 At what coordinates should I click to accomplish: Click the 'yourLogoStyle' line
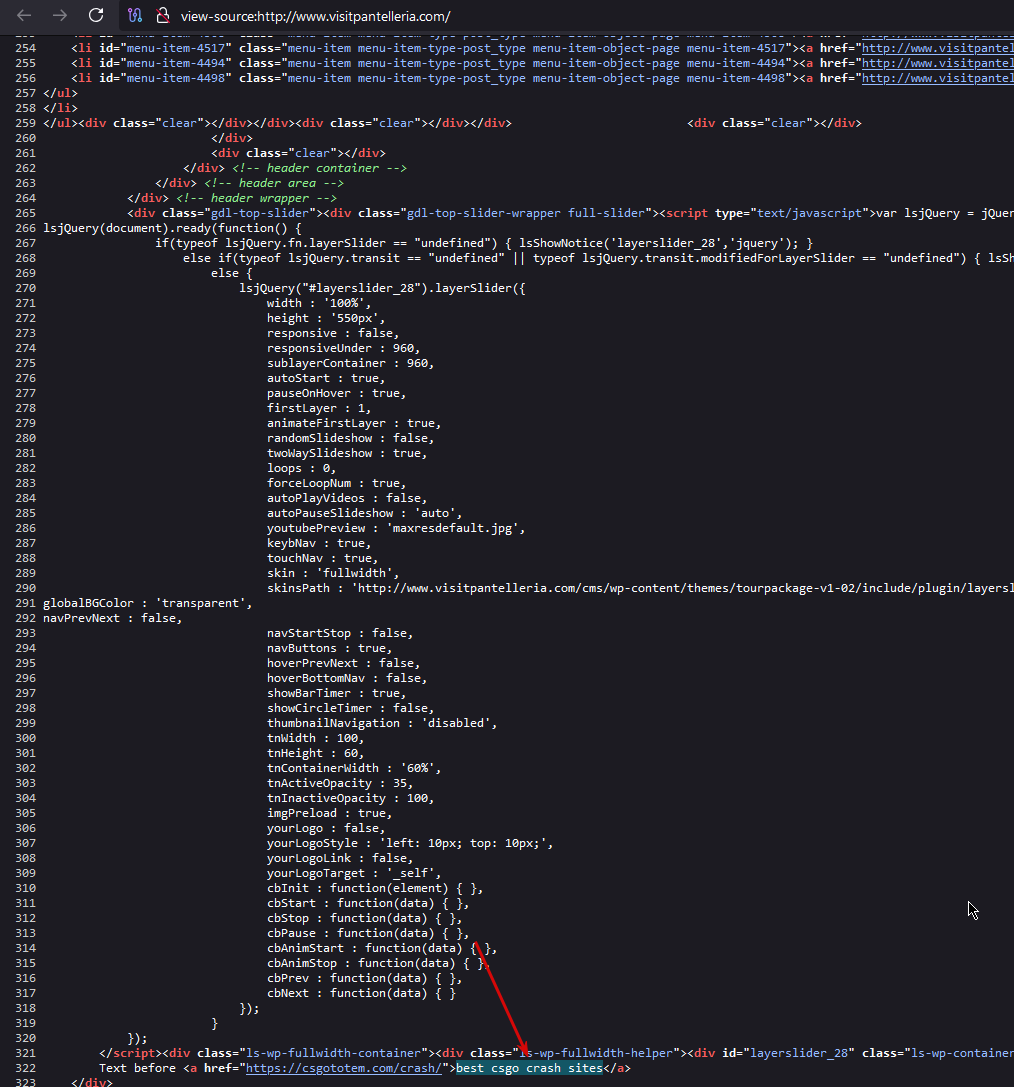tap(410, 844)
